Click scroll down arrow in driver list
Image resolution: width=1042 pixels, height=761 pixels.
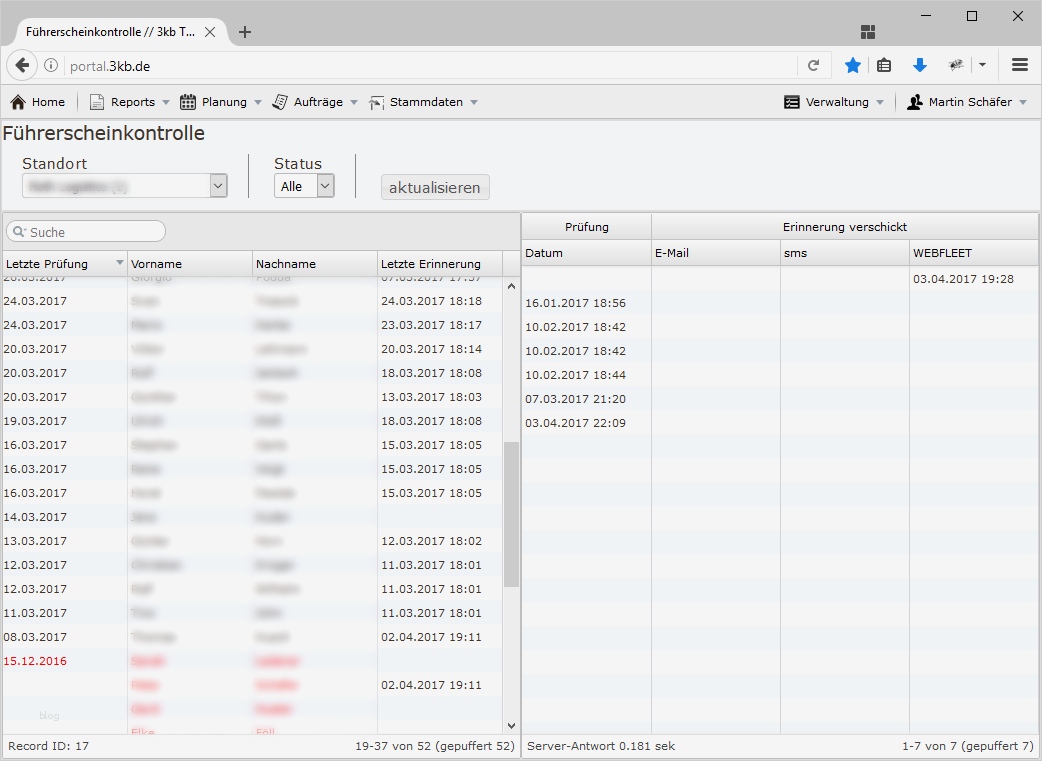click(511, 726)
